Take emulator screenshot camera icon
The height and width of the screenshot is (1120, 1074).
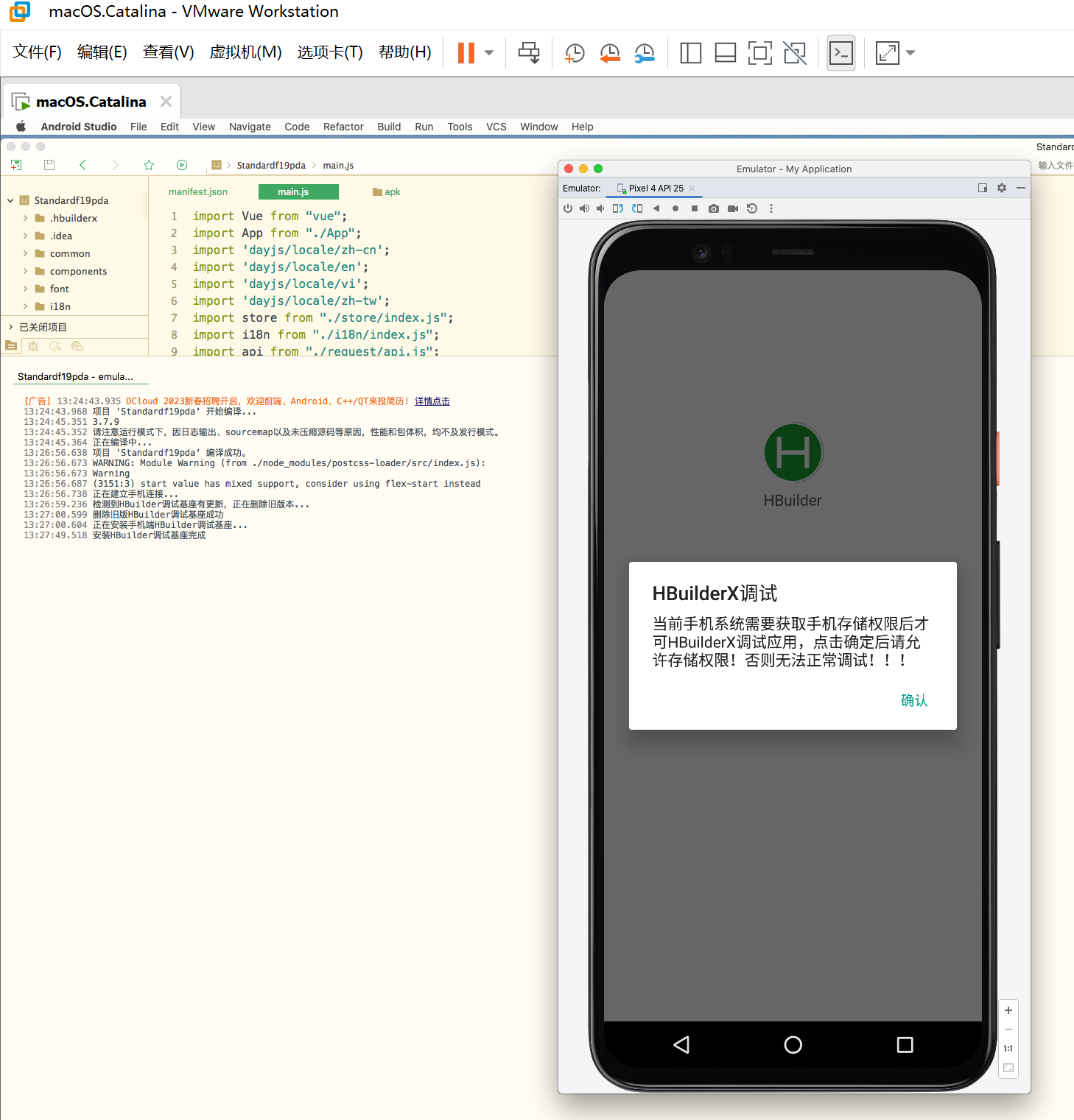(714, 208)
